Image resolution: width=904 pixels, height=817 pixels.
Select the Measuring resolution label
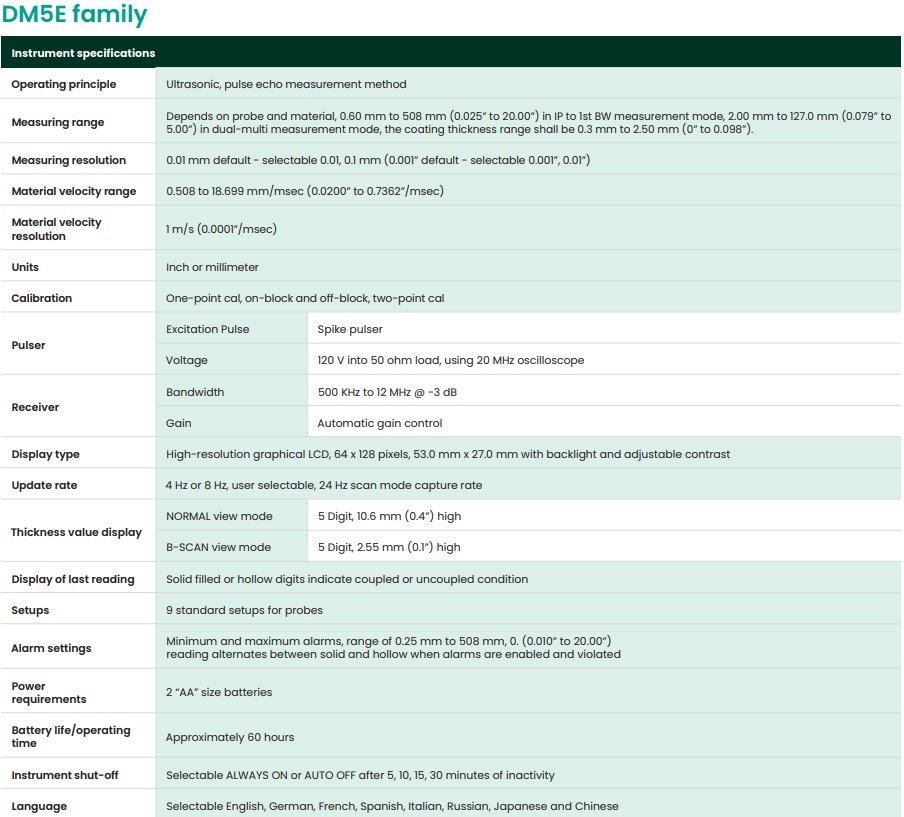69,161
